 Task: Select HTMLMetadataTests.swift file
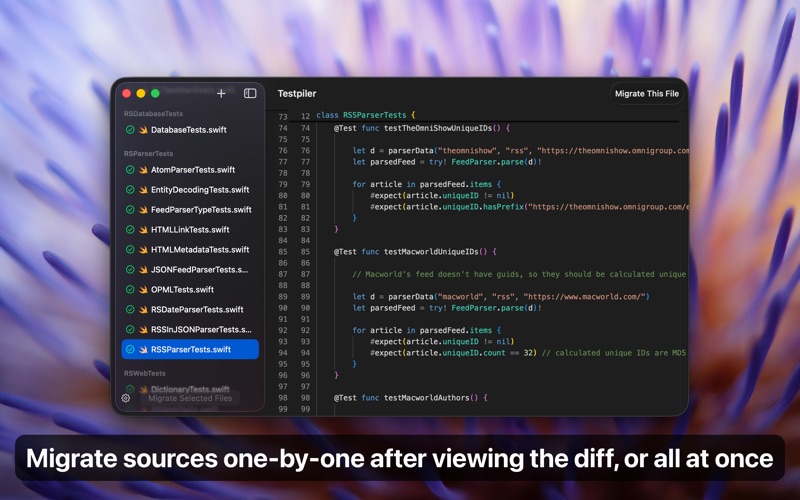point(190,249)
